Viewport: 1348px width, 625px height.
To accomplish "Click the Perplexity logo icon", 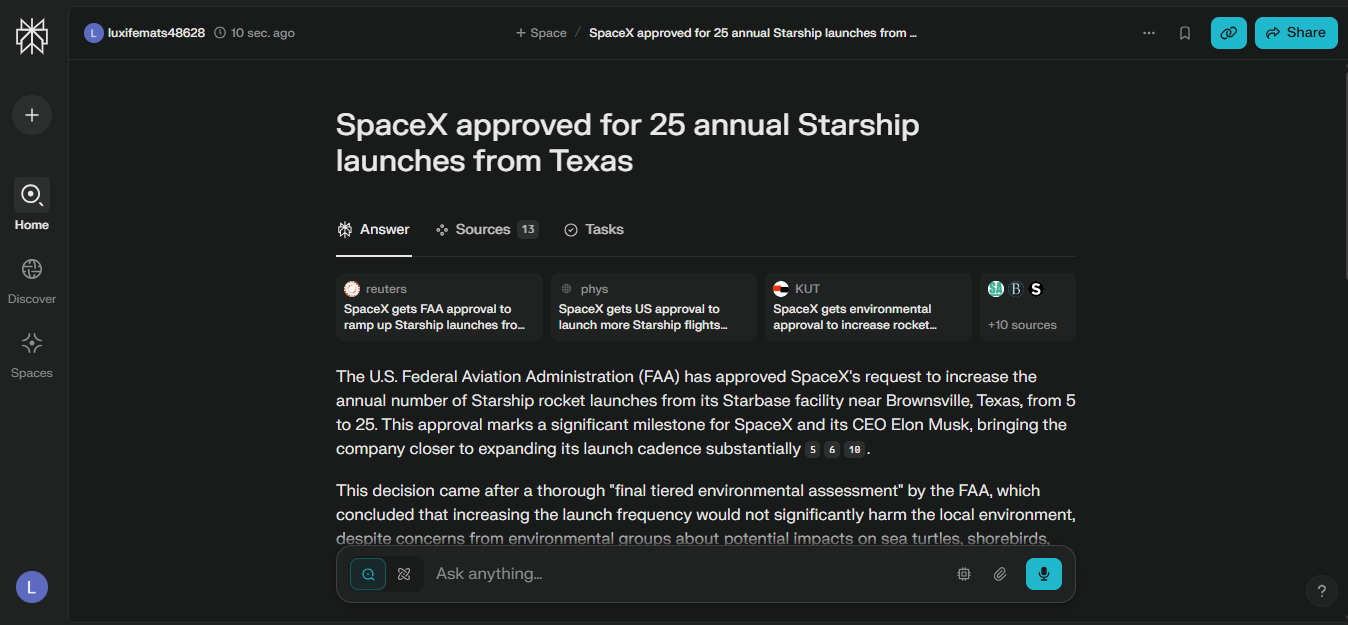I will point(32,36).
